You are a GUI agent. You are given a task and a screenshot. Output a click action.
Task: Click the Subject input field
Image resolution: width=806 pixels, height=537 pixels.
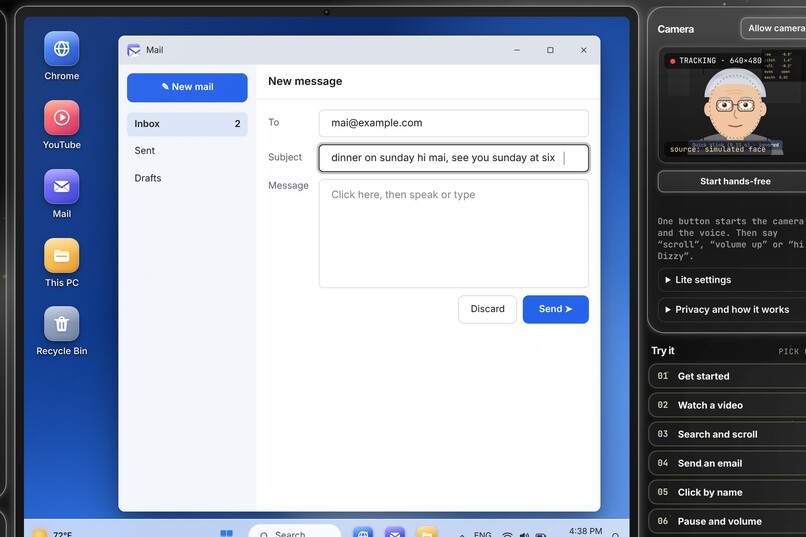[x=453, y=158]
